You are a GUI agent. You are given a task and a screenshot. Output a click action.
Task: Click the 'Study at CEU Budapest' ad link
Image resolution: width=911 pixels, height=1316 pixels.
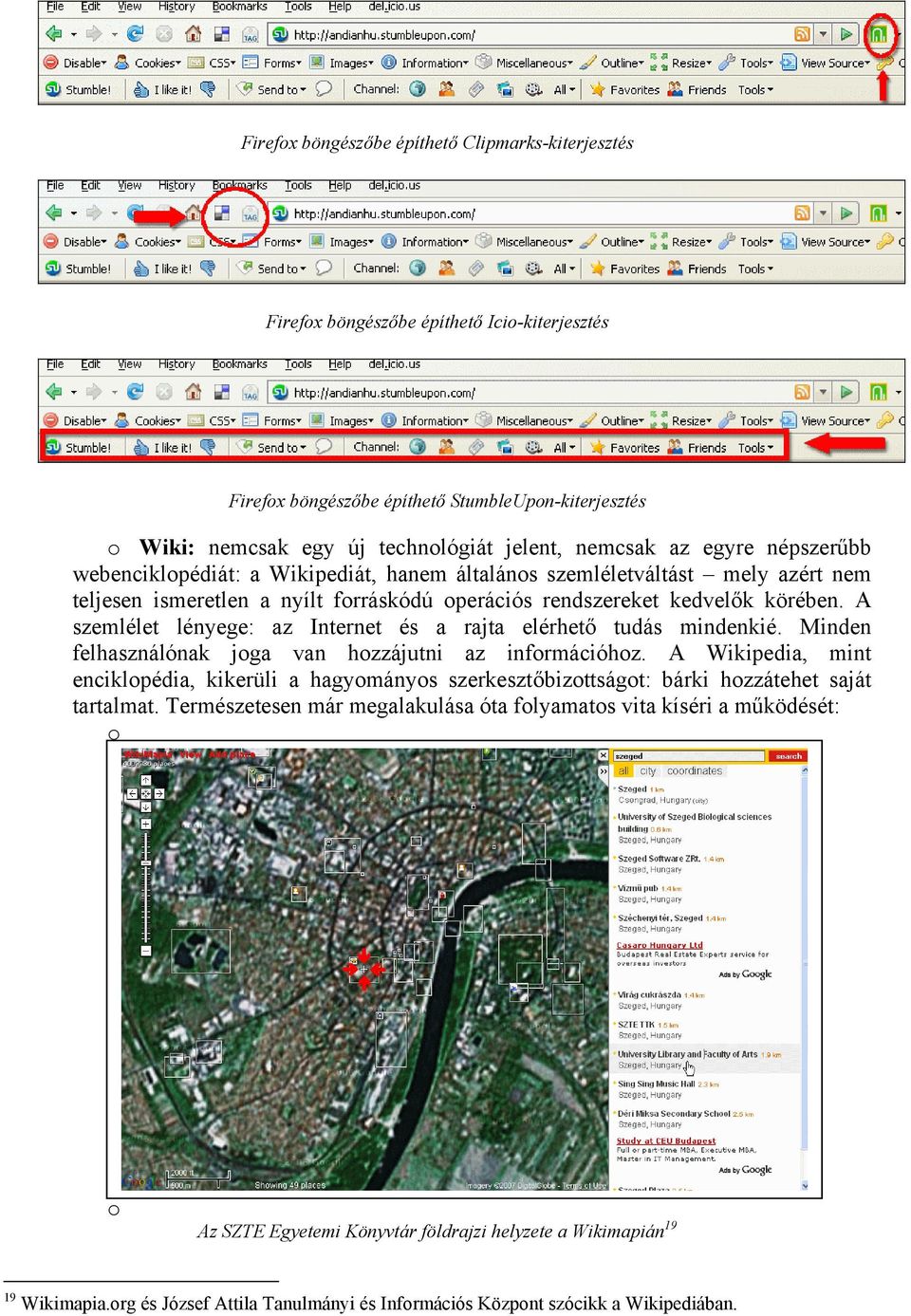tap(665, 1141)
